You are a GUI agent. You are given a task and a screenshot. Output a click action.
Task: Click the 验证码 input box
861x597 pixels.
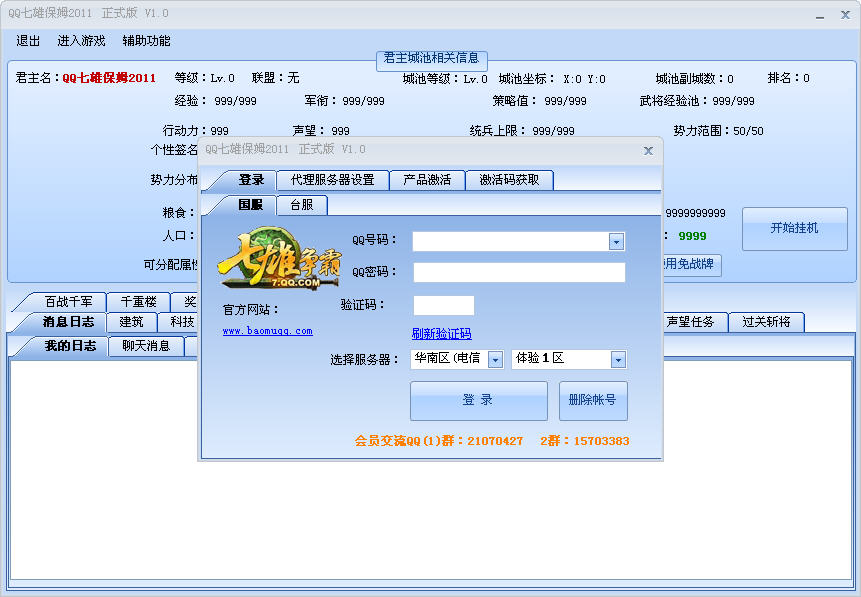(444, 305)
